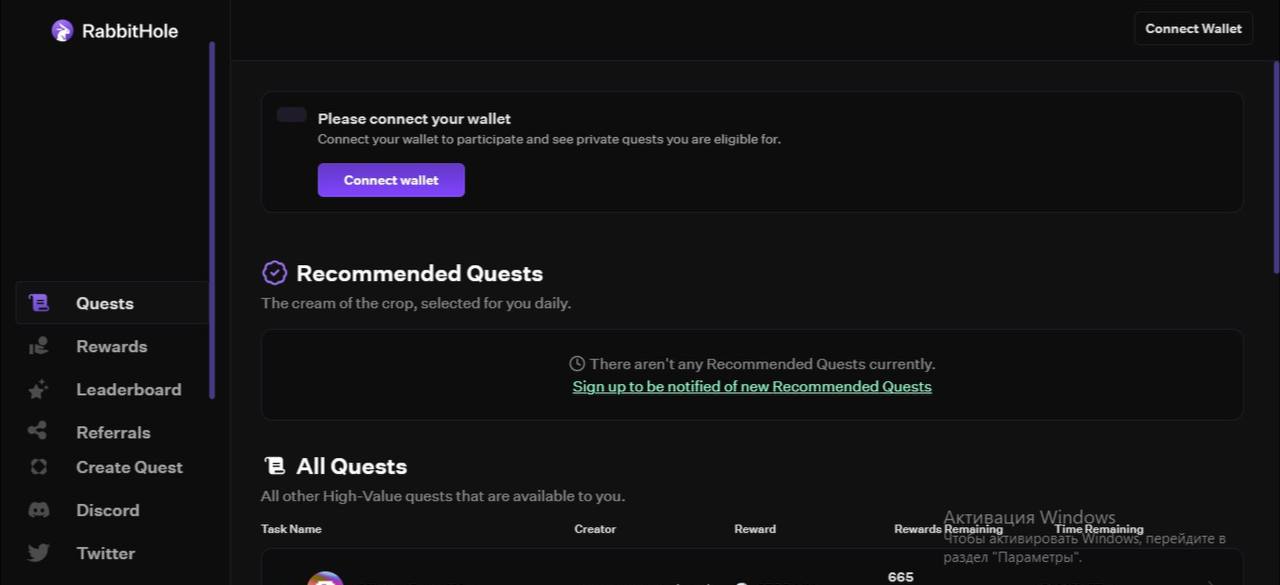The height and width of the screenshot is (585, 1280).
Task: Click the All Quests scroll icon
Action: pos(274,466)
